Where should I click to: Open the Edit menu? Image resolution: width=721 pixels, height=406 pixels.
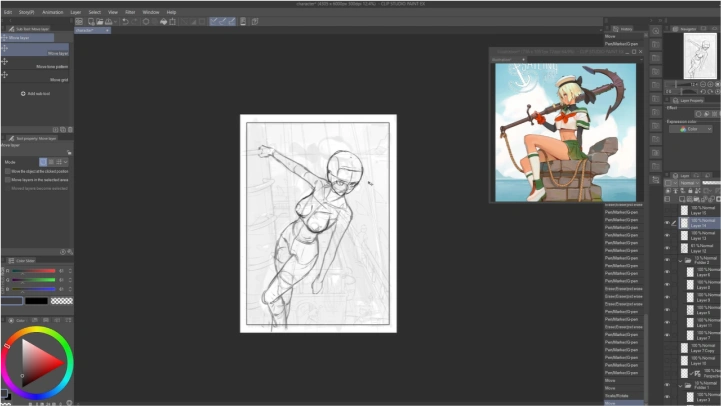click(x=8, y=12)
